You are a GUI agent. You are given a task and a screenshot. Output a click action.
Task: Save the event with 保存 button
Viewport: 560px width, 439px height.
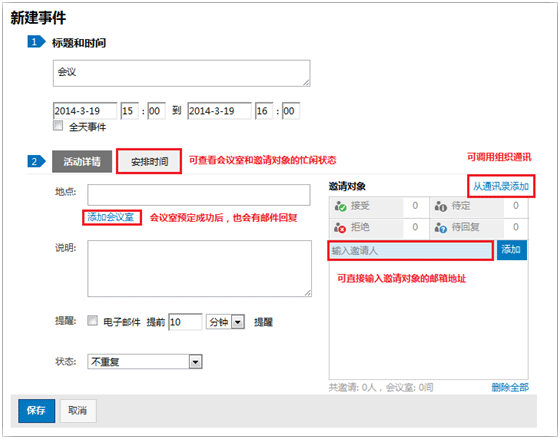[36, 410]
